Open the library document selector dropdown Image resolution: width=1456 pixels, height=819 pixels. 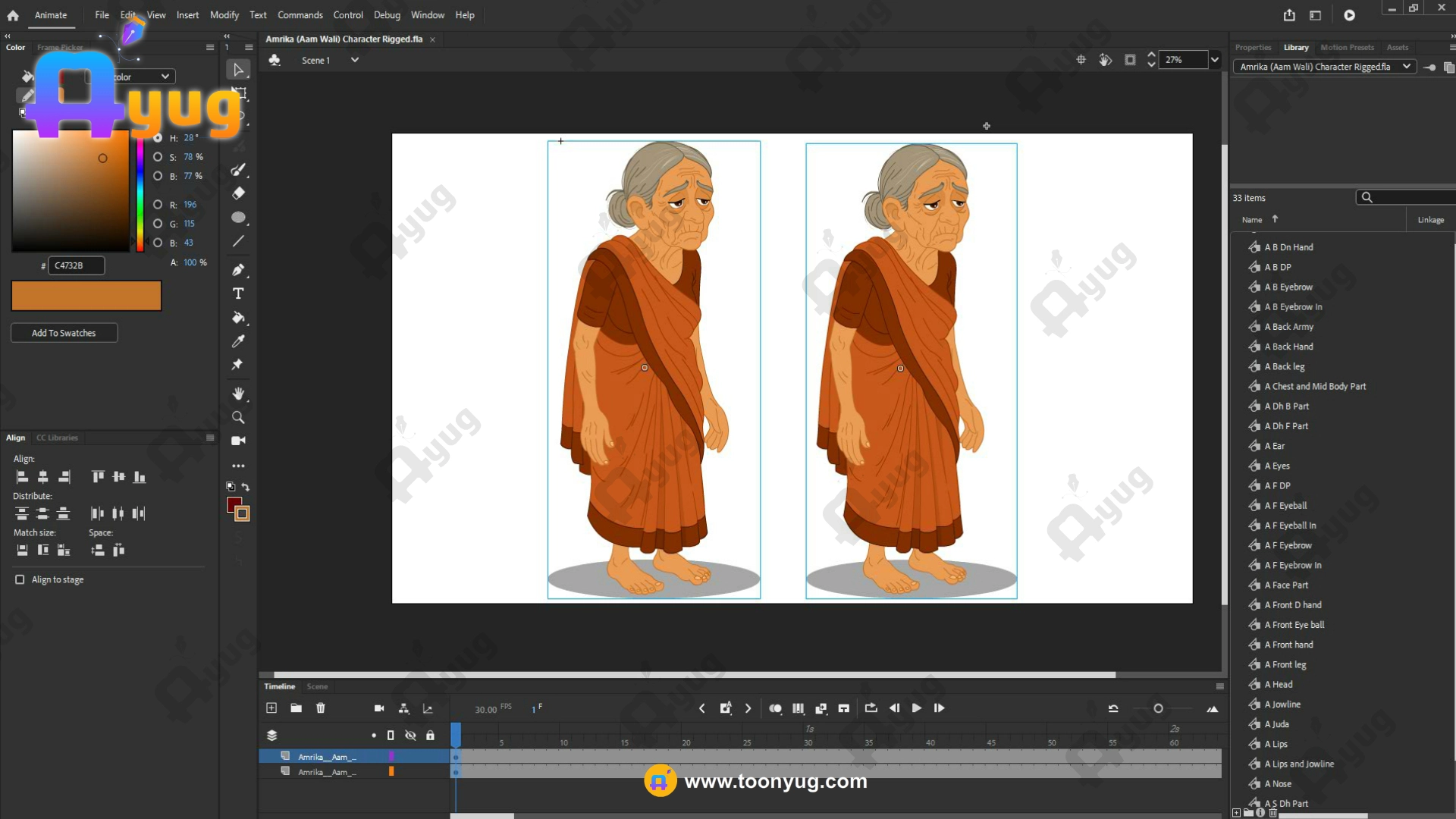point(1406,67)
